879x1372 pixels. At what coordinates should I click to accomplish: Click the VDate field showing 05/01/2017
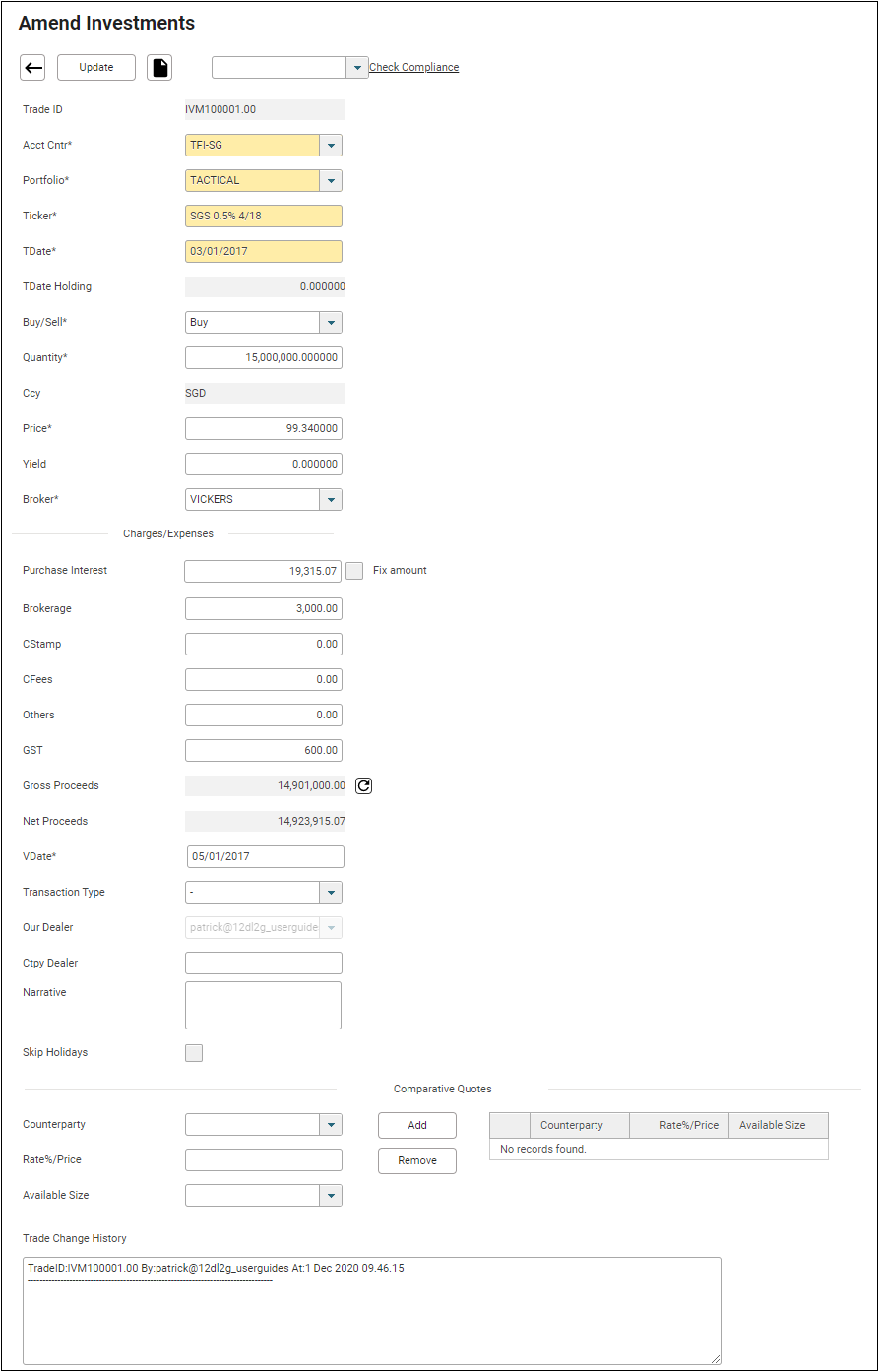click(x=266, y=857)
